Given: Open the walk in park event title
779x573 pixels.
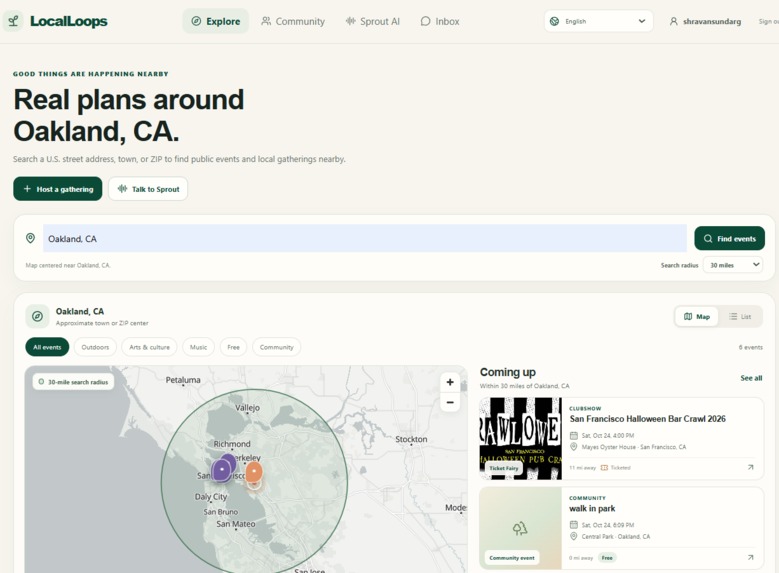Looking at the screenshot, I should coord(592,508).
